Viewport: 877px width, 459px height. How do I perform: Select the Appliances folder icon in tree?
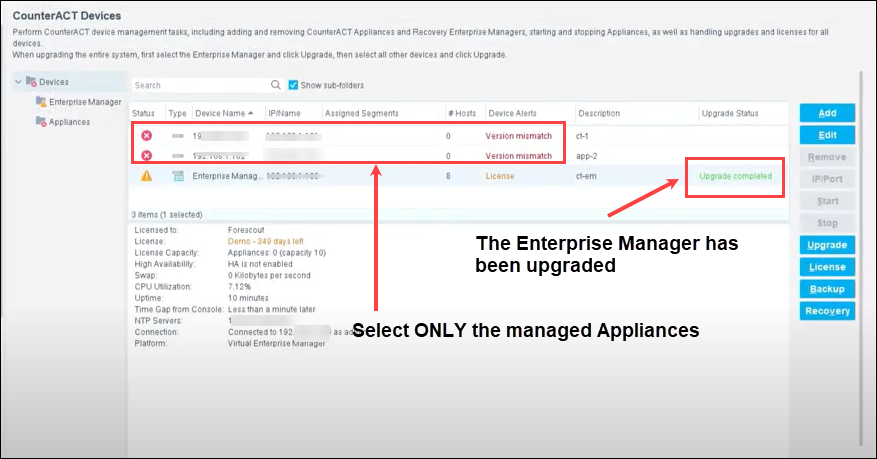41,121
